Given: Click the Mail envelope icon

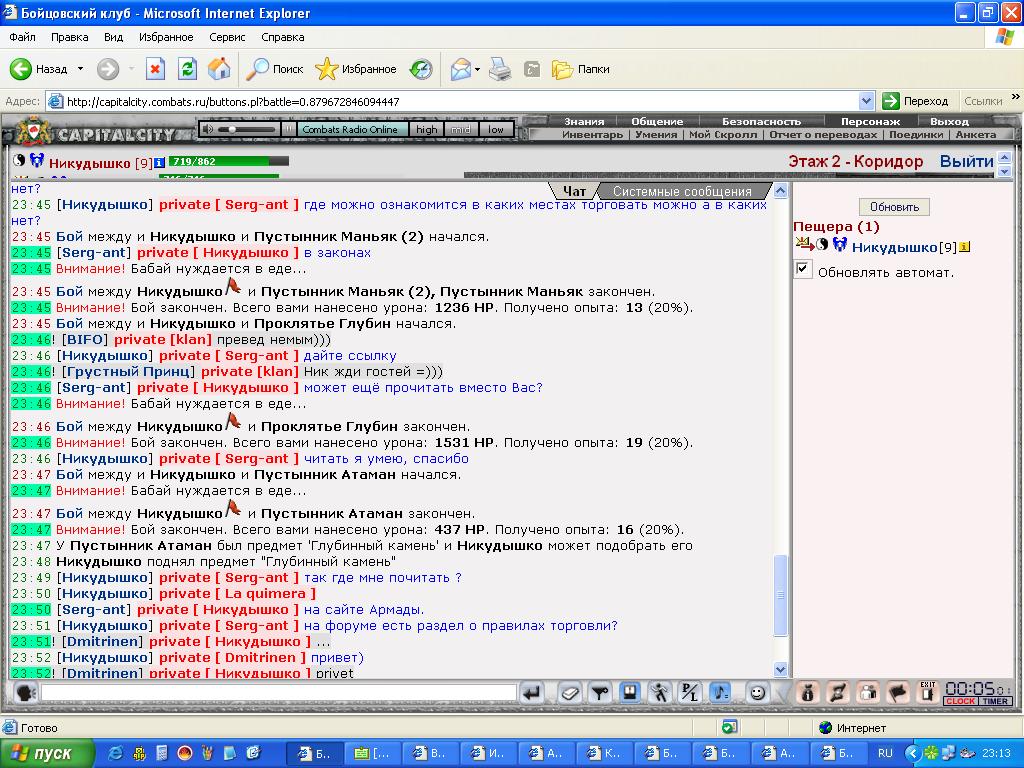Looking at the screenshot, I should [460, 69].
